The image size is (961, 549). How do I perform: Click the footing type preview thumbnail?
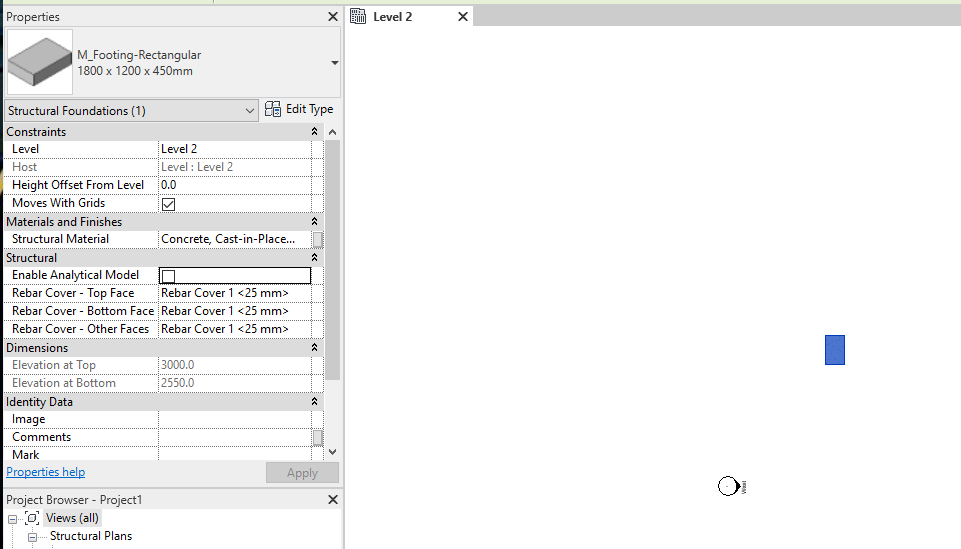click(x=40, y=62)
